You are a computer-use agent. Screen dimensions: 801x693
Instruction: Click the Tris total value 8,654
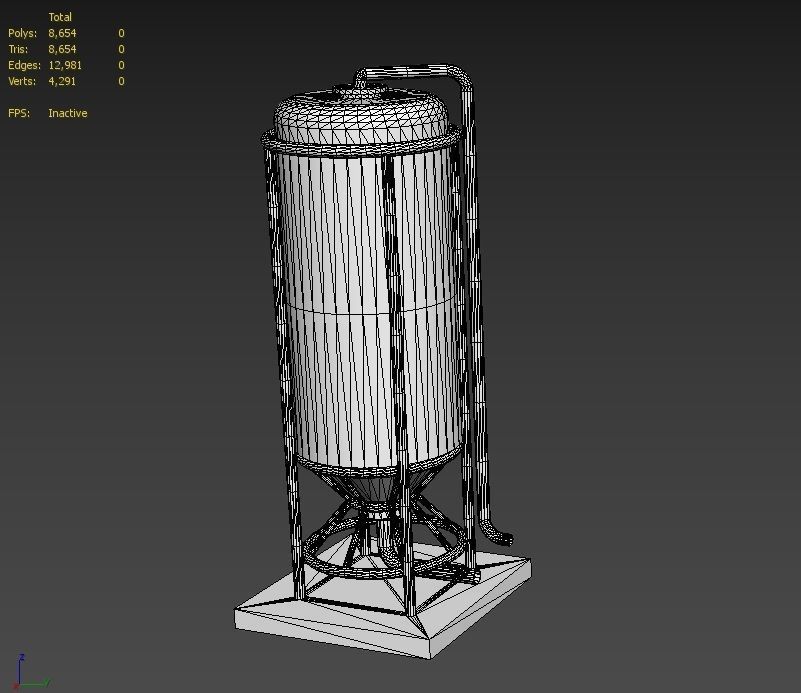(x=62, y=49)
